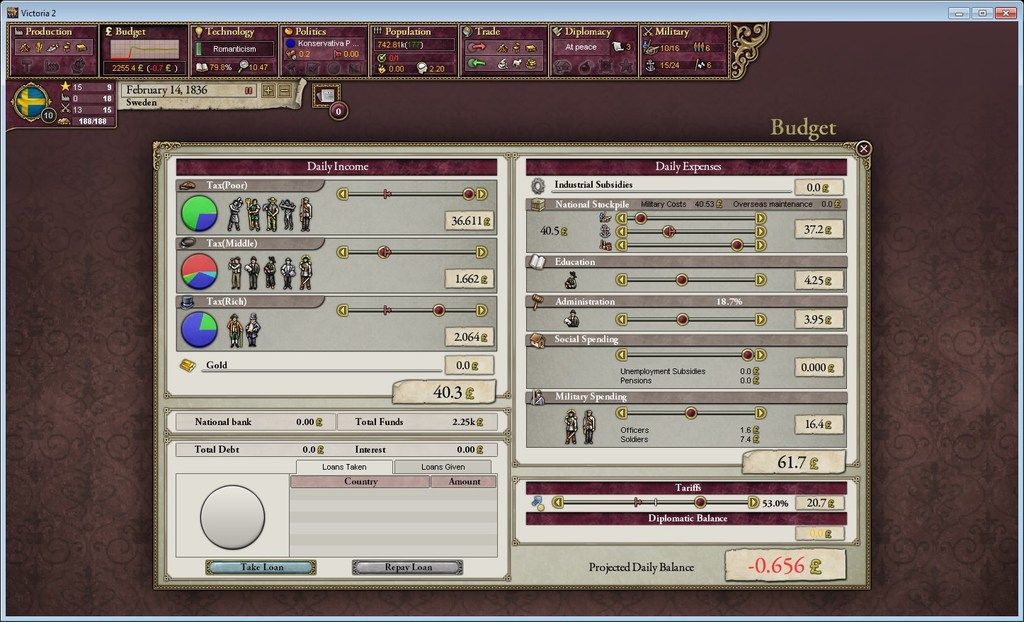Sort loans by the Amount column header
This screenshot has width=1024, height=622.
tap(464, 482)
